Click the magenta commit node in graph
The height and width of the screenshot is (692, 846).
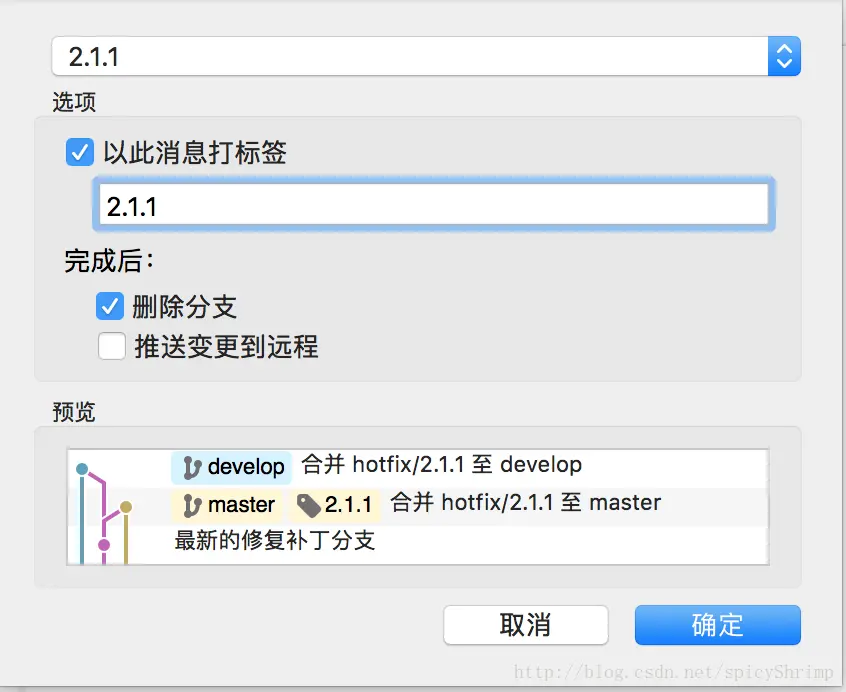pos(104,545)
